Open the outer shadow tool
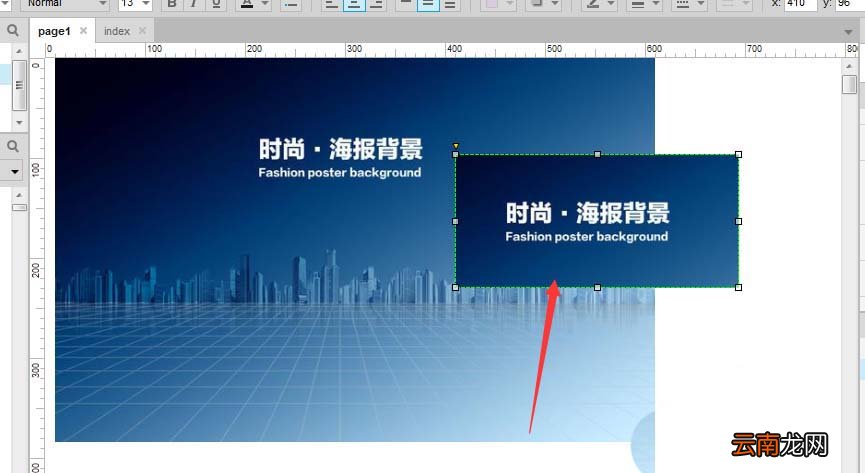The width and height of the screenshot is (865, 473). click(x=537, y=4)
